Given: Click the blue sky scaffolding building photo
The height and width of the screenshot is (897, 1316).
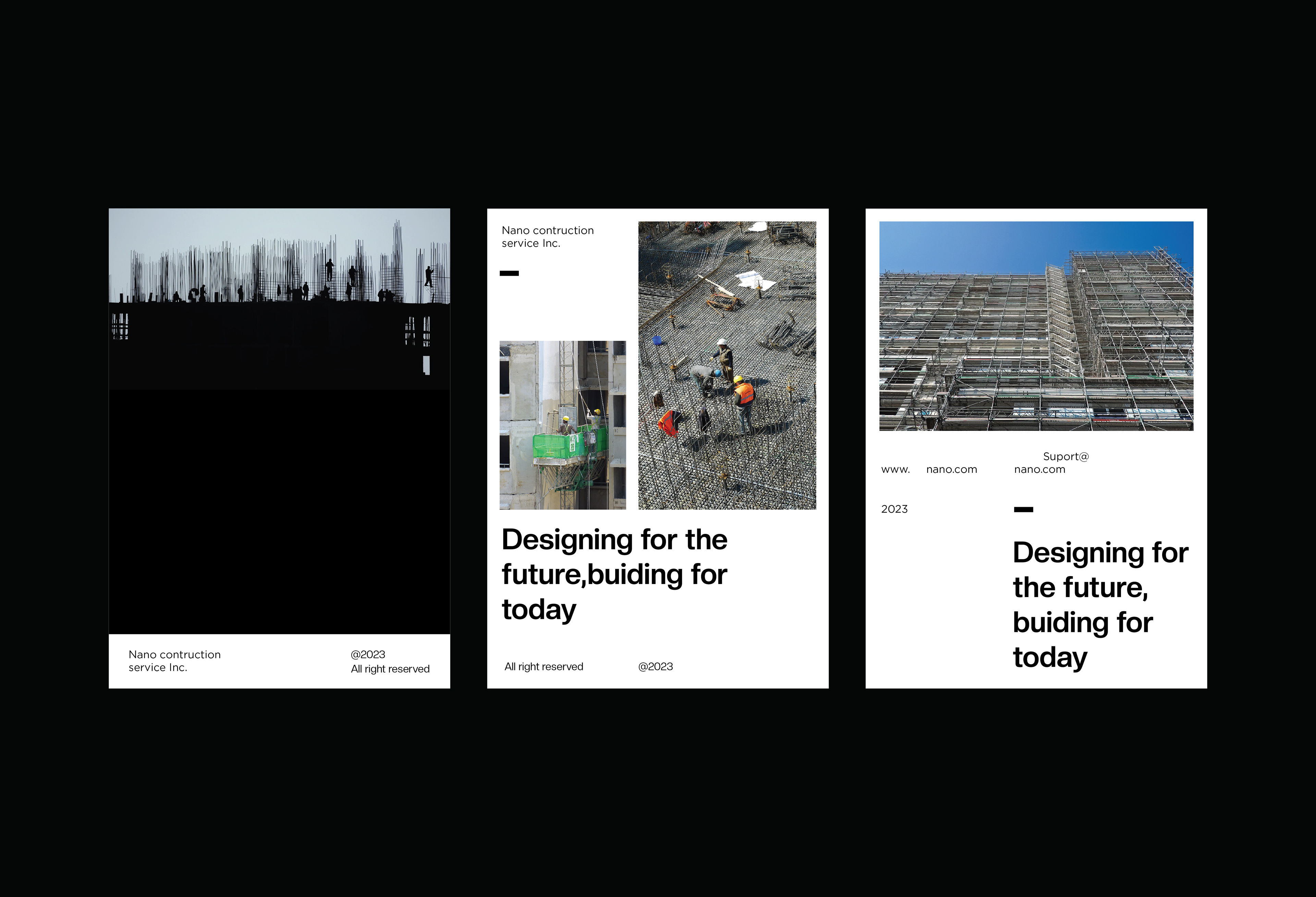Looking at the screenshot, I should point(1036,326).
